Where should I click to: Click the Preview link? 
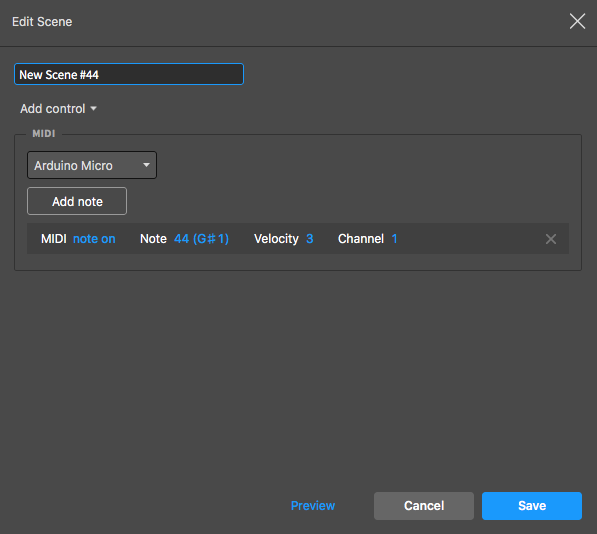(x=313, y=505)
